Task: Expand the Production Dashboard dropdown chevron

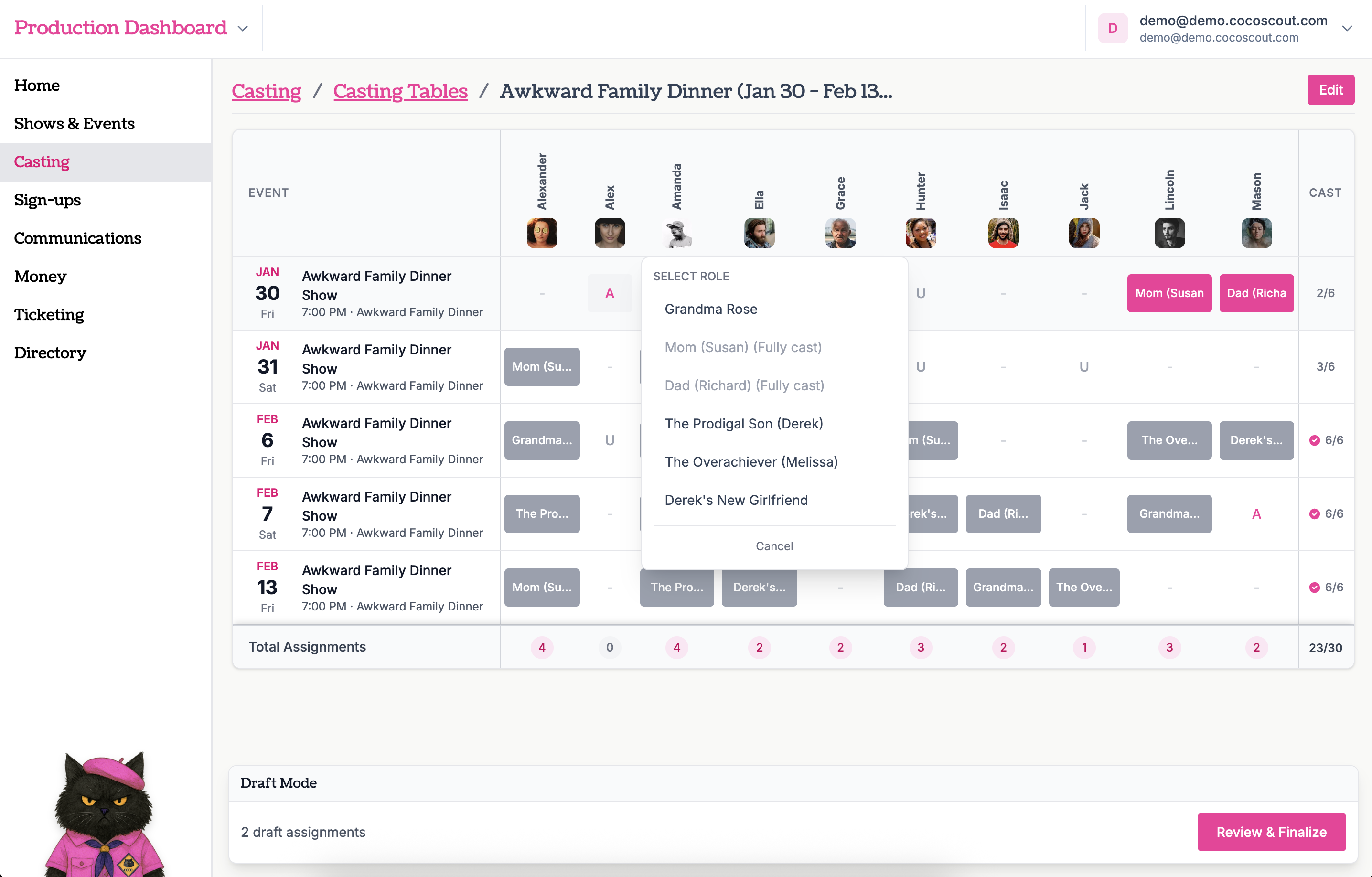Action: coord(243,29)
